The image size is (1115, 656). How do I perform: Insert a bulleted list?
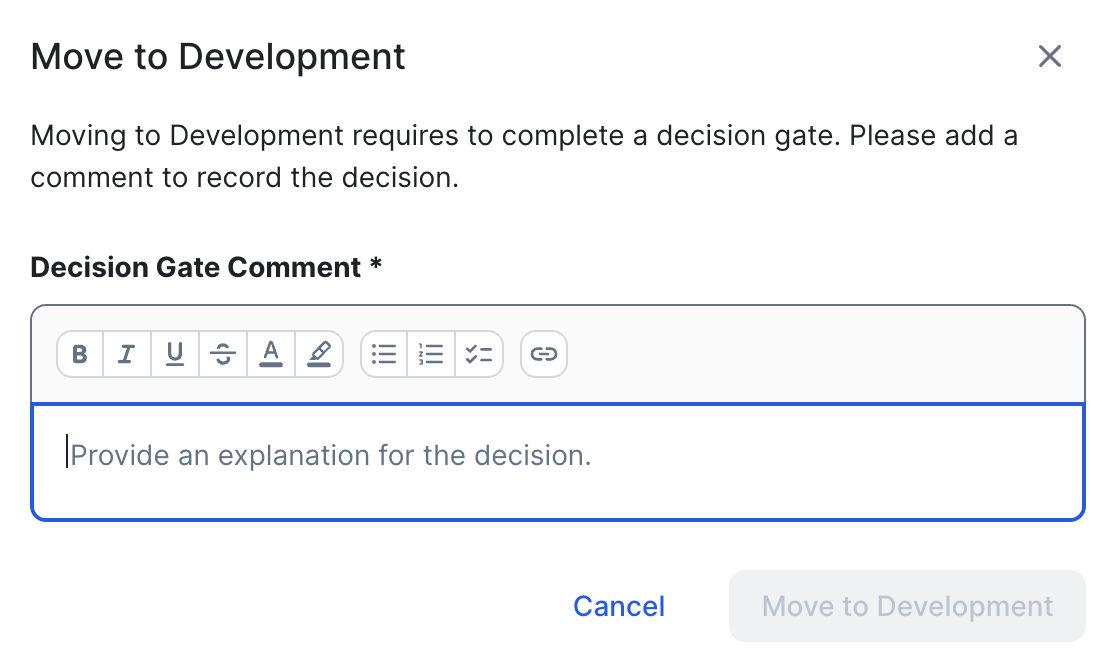pos(384,354)
